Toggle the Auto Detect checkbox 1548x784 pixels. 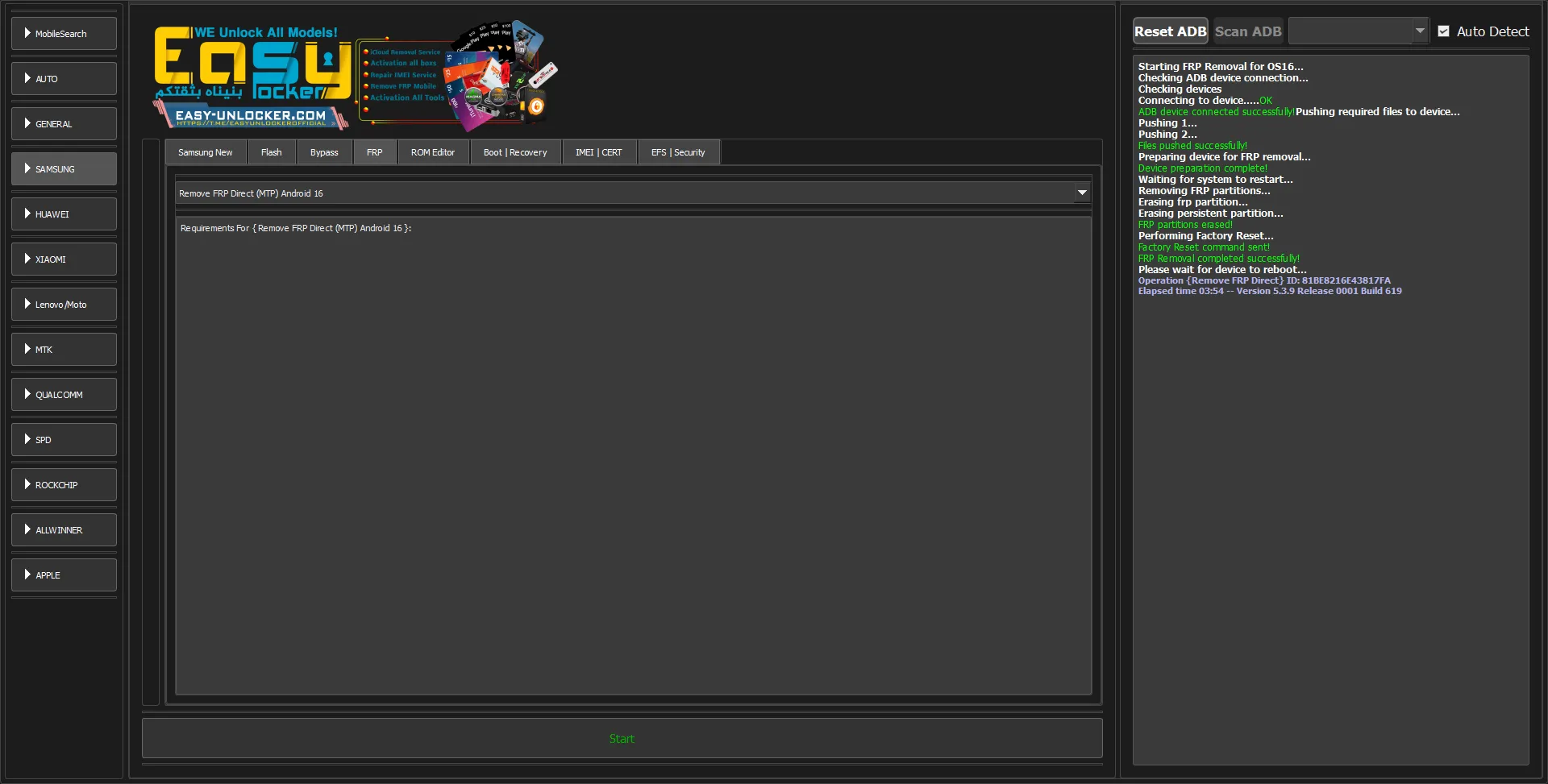1443,31
